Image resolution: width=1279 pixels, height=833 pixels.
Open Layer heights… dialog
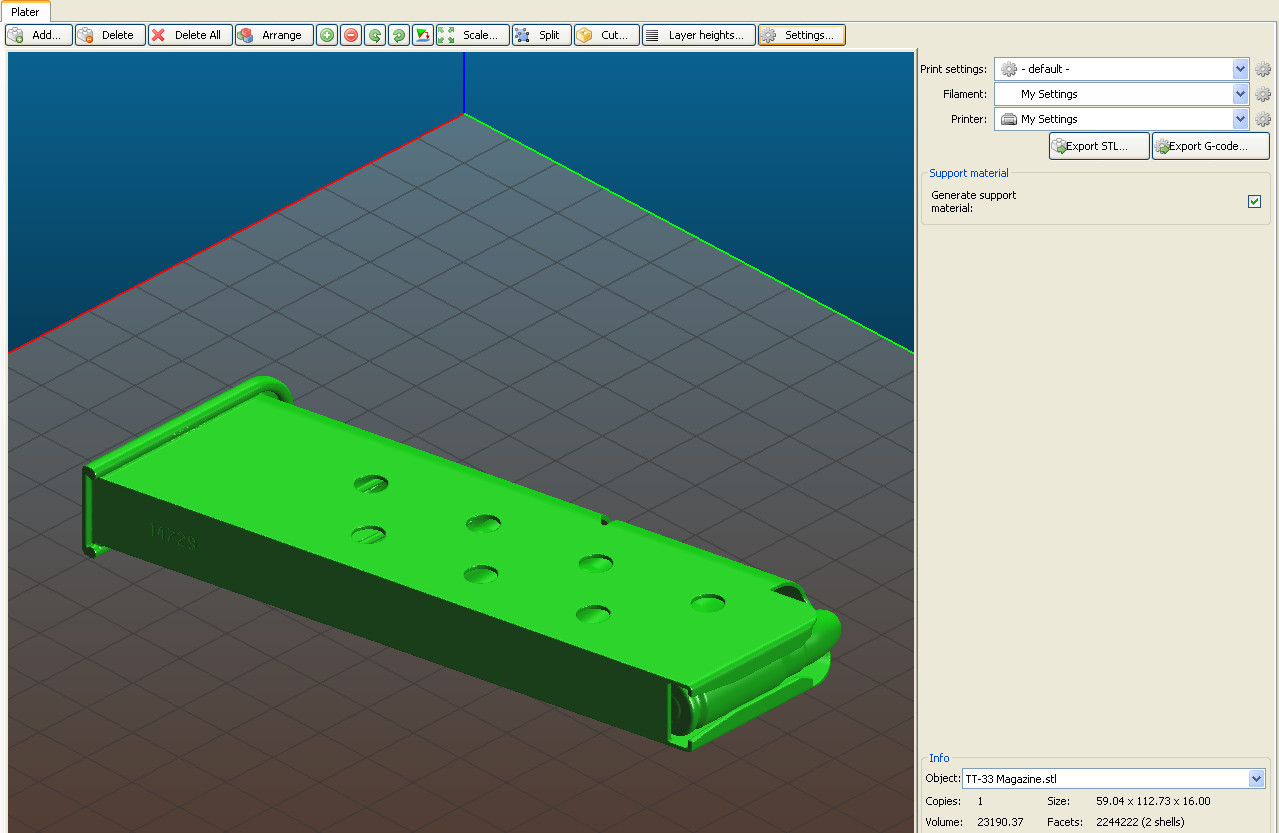coord(699,35)
